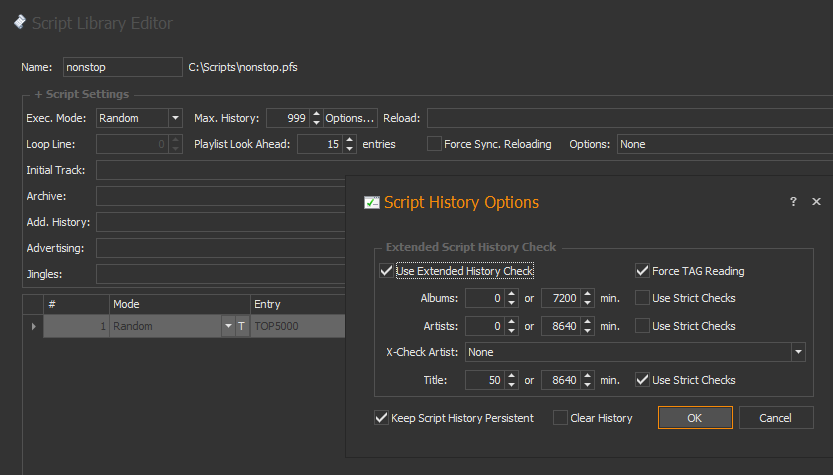Click the C:\Scripts\nonstop.pfs path text
Image resolution: width=833 pixels, height=475 pixels.
pyautogui.click(x=243, y=67)
